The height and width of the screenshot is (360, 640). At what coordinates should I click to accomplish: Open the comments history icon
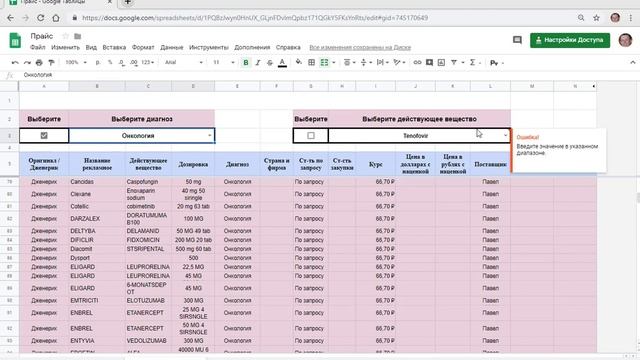(517, 40)
